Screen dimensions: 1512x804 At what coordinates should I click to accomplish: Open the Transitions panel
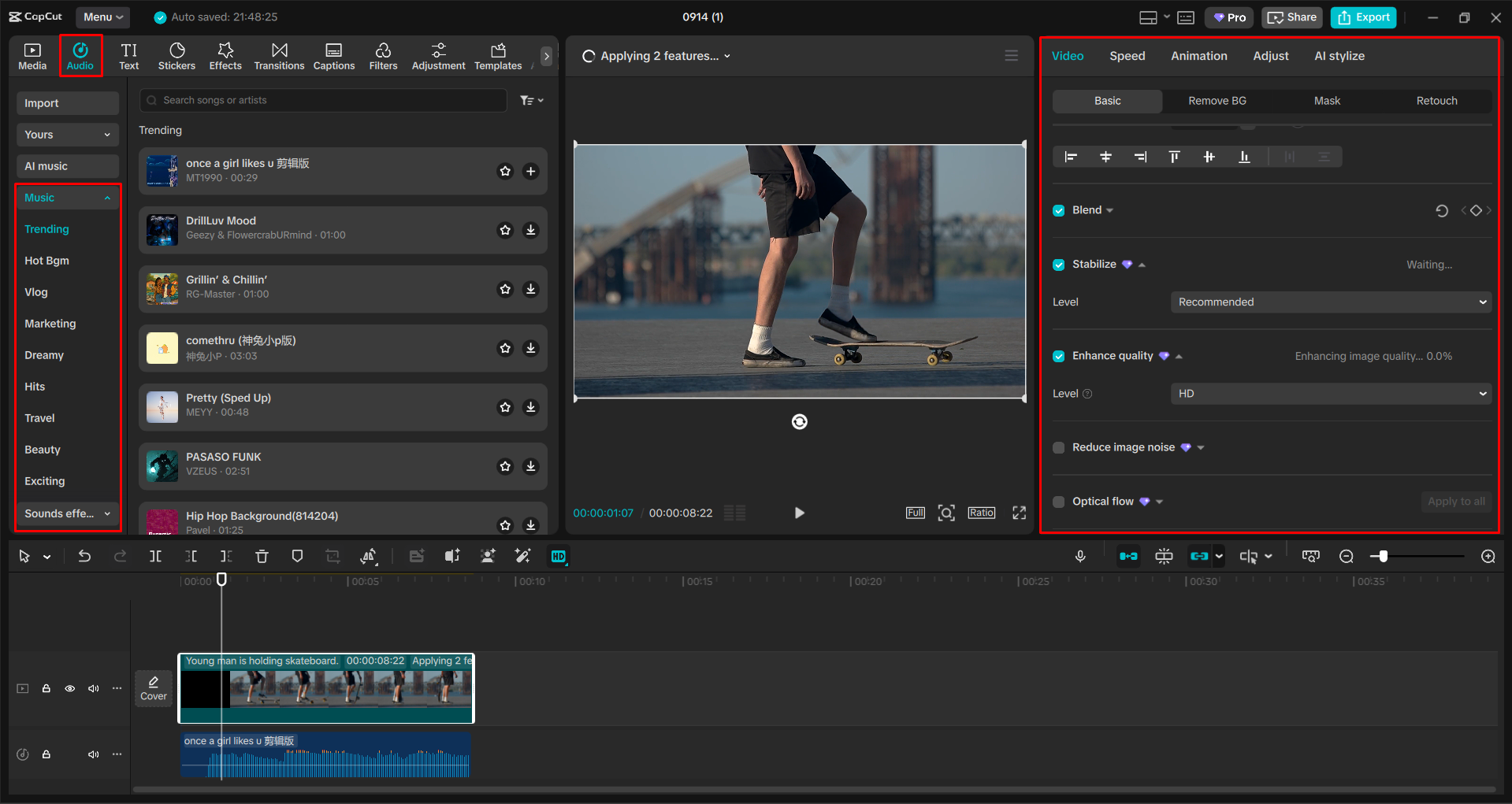[279, 55]
